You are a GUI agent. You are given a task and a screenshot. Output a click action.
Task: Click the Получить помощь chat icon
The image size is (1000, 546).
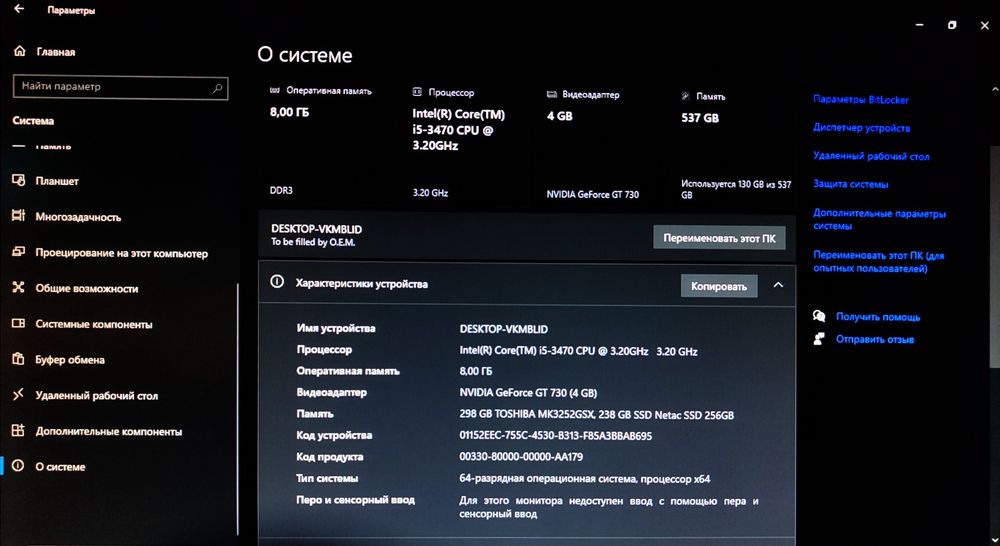(x=820, y=316)
